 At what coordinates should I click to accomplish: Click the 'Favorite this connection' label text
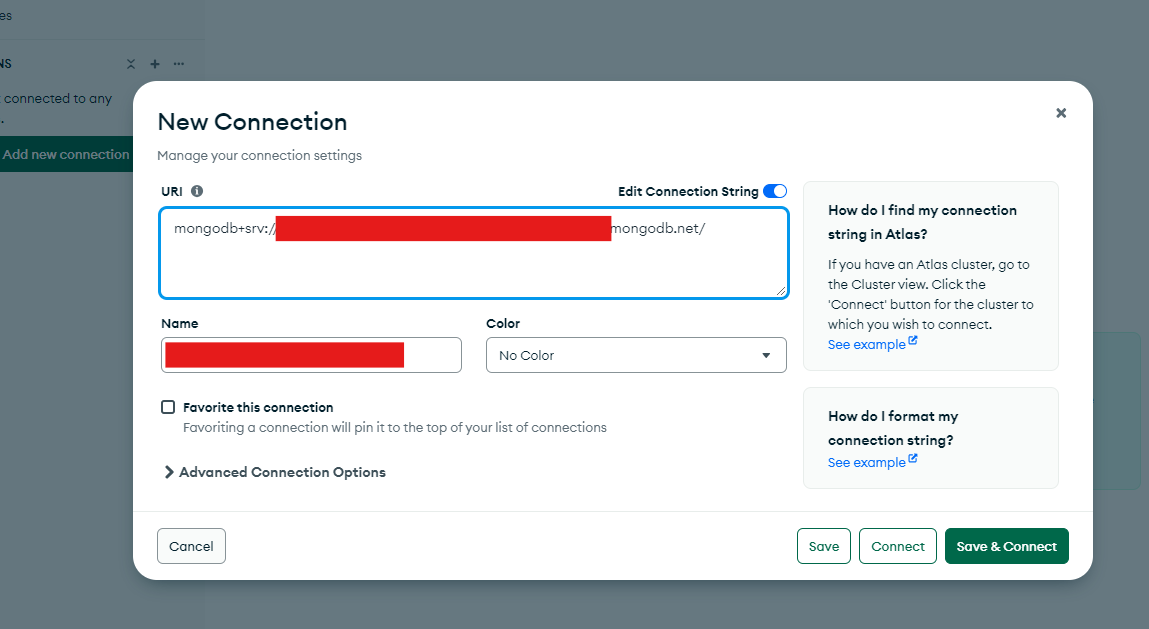[x=258, y=407]
